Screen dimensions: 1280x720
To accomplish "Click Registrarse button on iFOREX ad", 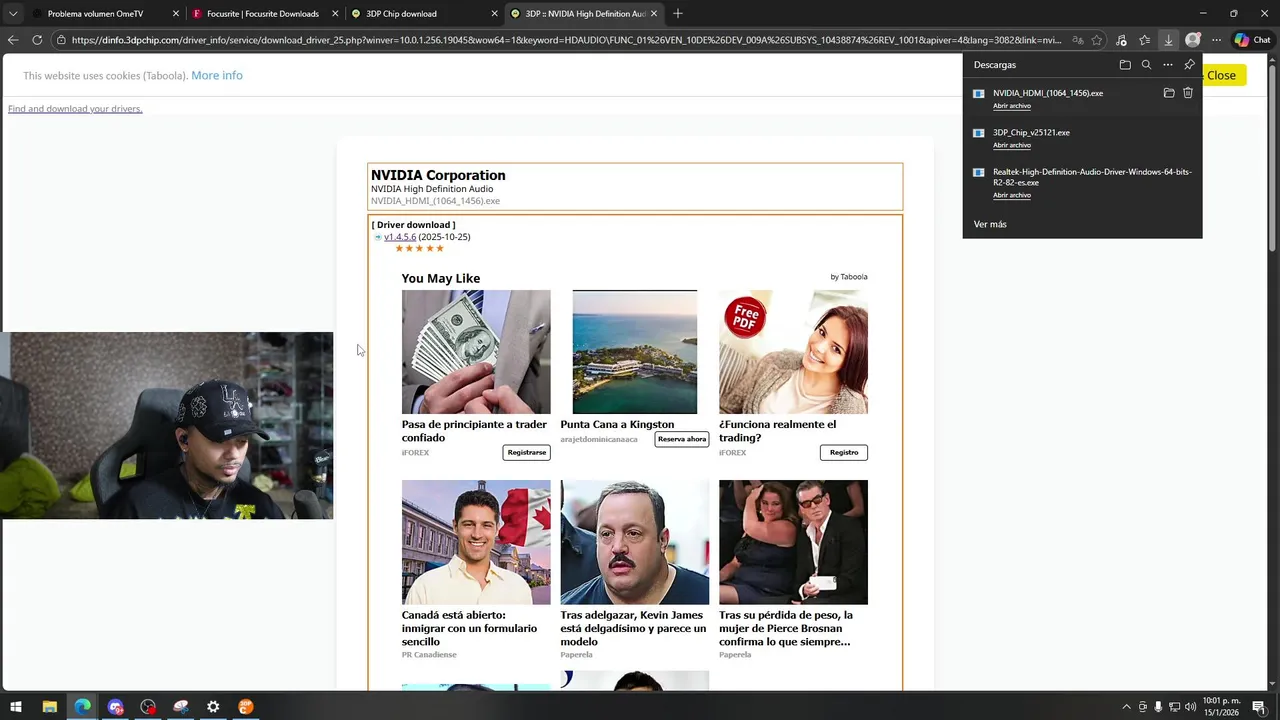I will (x=527, y=452).
